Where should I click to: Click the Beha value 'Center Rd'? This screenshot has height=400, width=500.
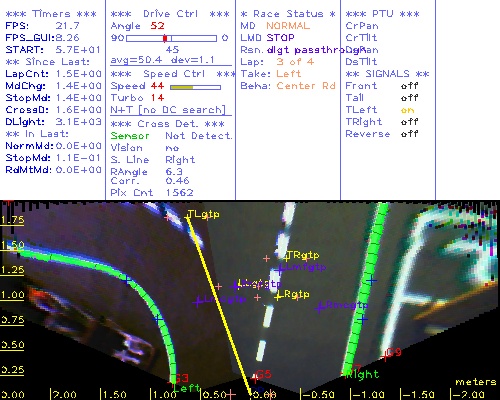[x=306, y=86]
